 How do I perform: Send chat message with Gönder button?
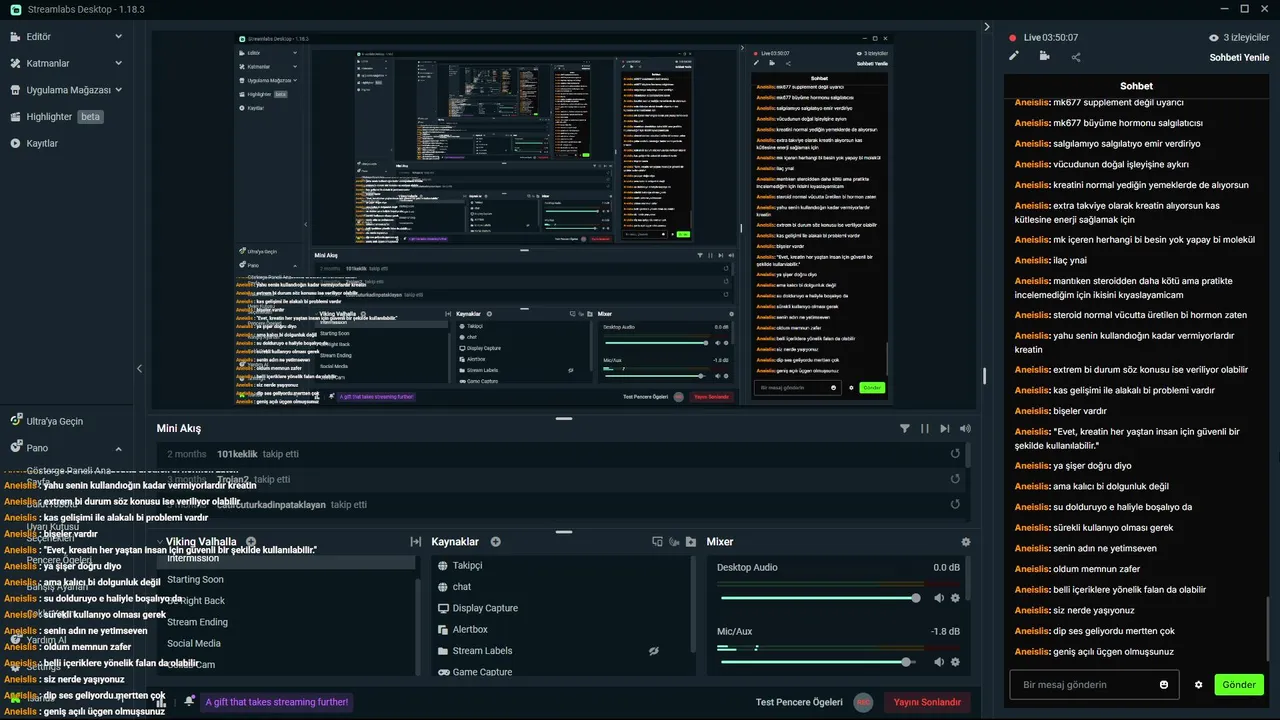1239,685
